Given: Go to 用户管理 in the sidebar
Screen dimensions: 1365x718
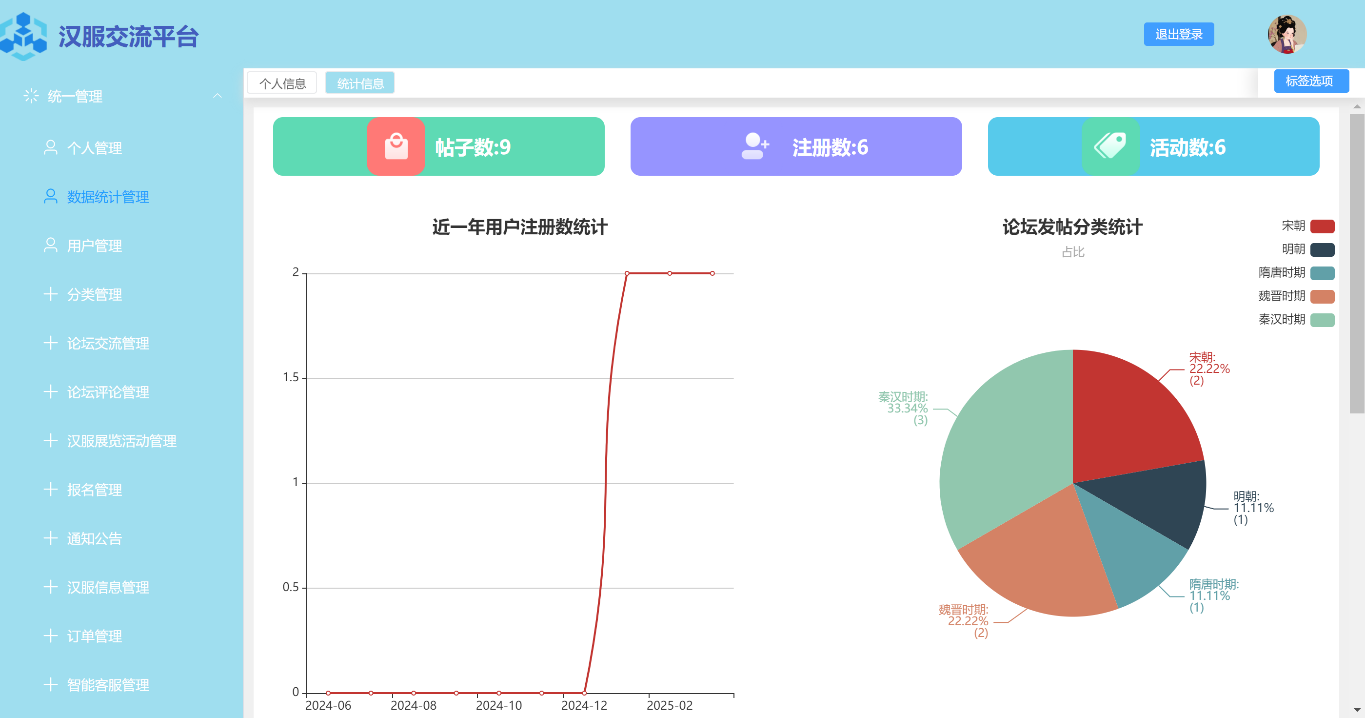Looking at the screenshot, I should coord(121,246).
